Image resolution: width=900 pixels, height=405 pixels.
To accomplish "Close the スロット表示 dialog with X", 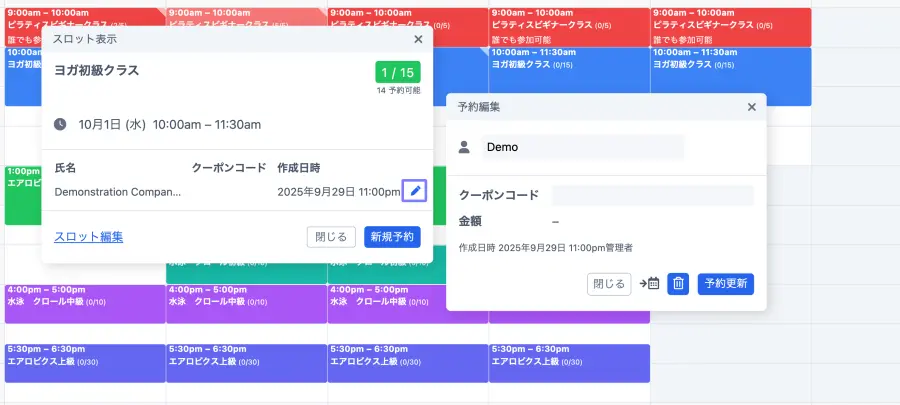I will click(x=418, y=39).
